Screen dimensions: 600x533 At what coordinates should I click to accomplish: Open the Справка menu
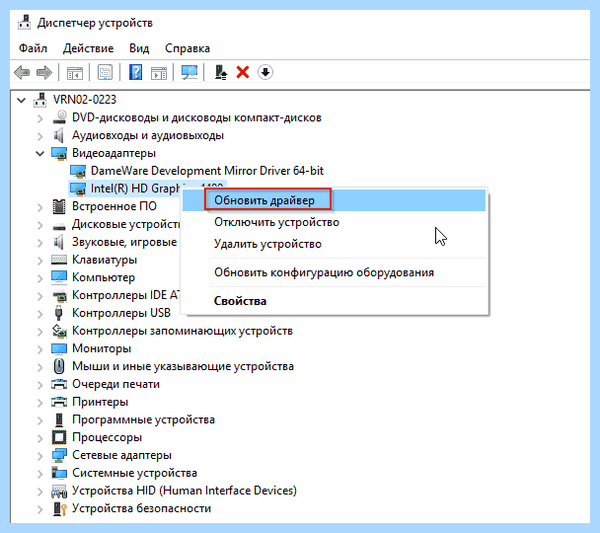188,48
